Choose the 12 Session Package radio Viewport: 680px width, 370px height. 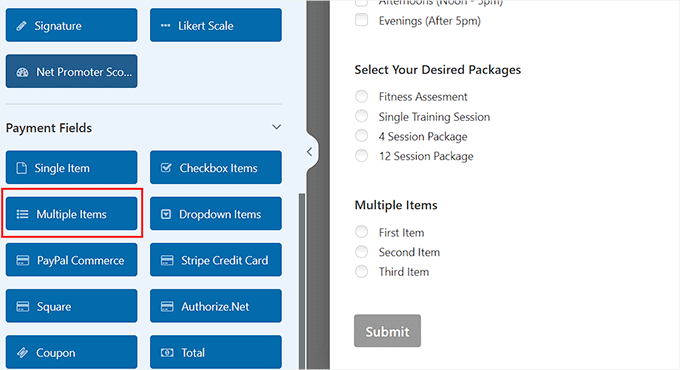tap(361, 155)
